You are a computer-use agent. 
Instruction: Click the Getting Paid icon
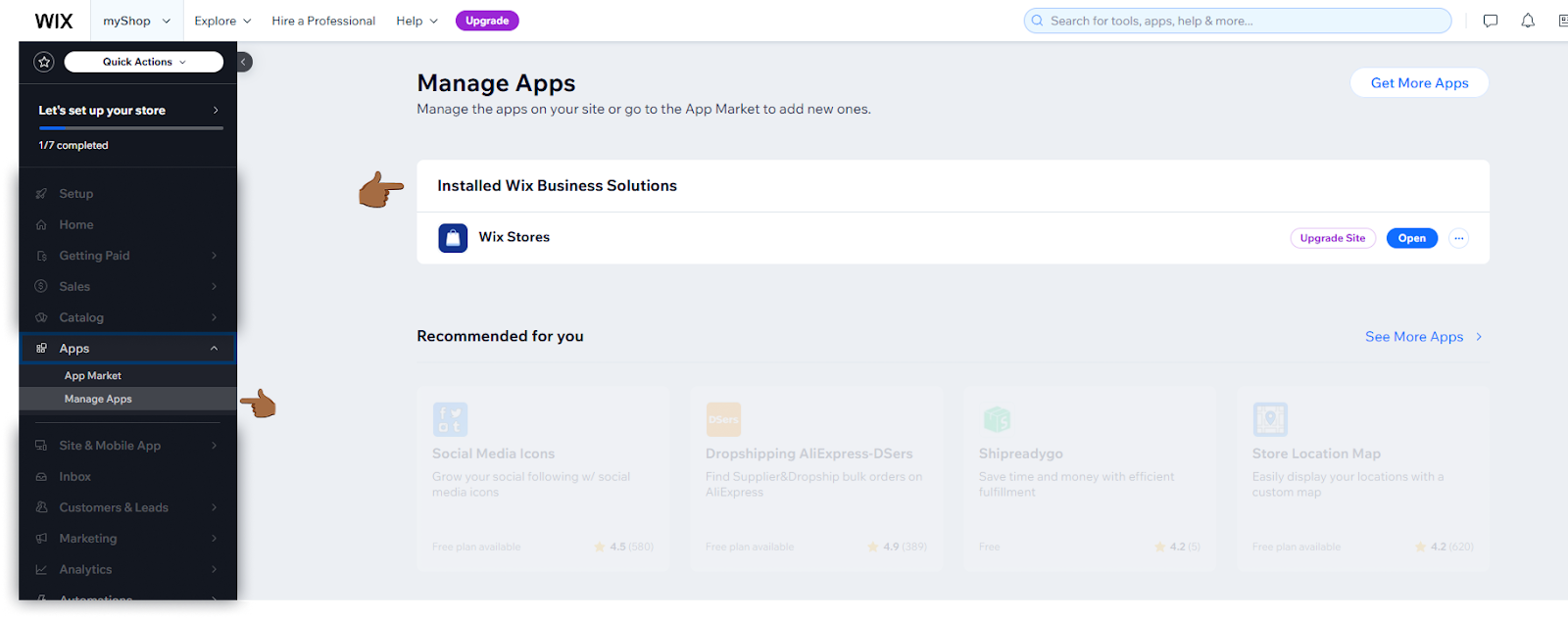[41, 256]
